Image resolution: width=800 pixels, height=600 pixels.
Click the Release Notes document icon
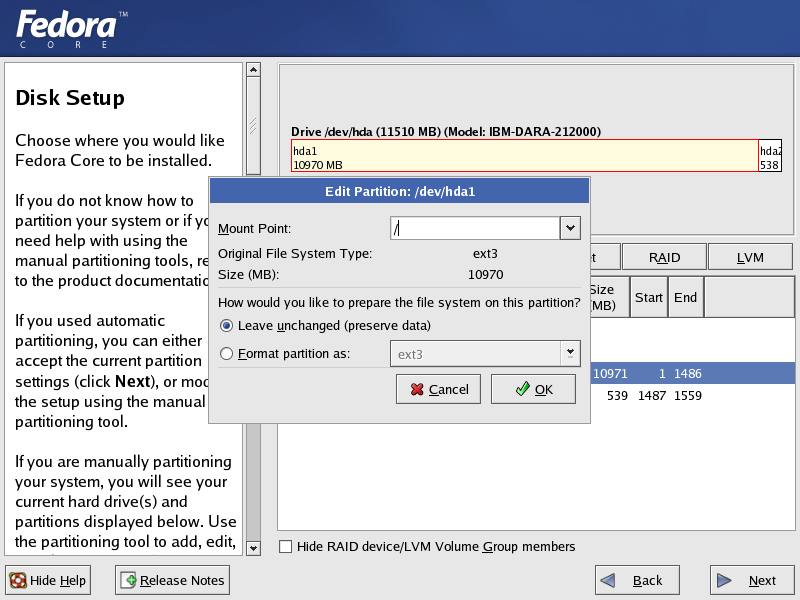pos(128,580)
